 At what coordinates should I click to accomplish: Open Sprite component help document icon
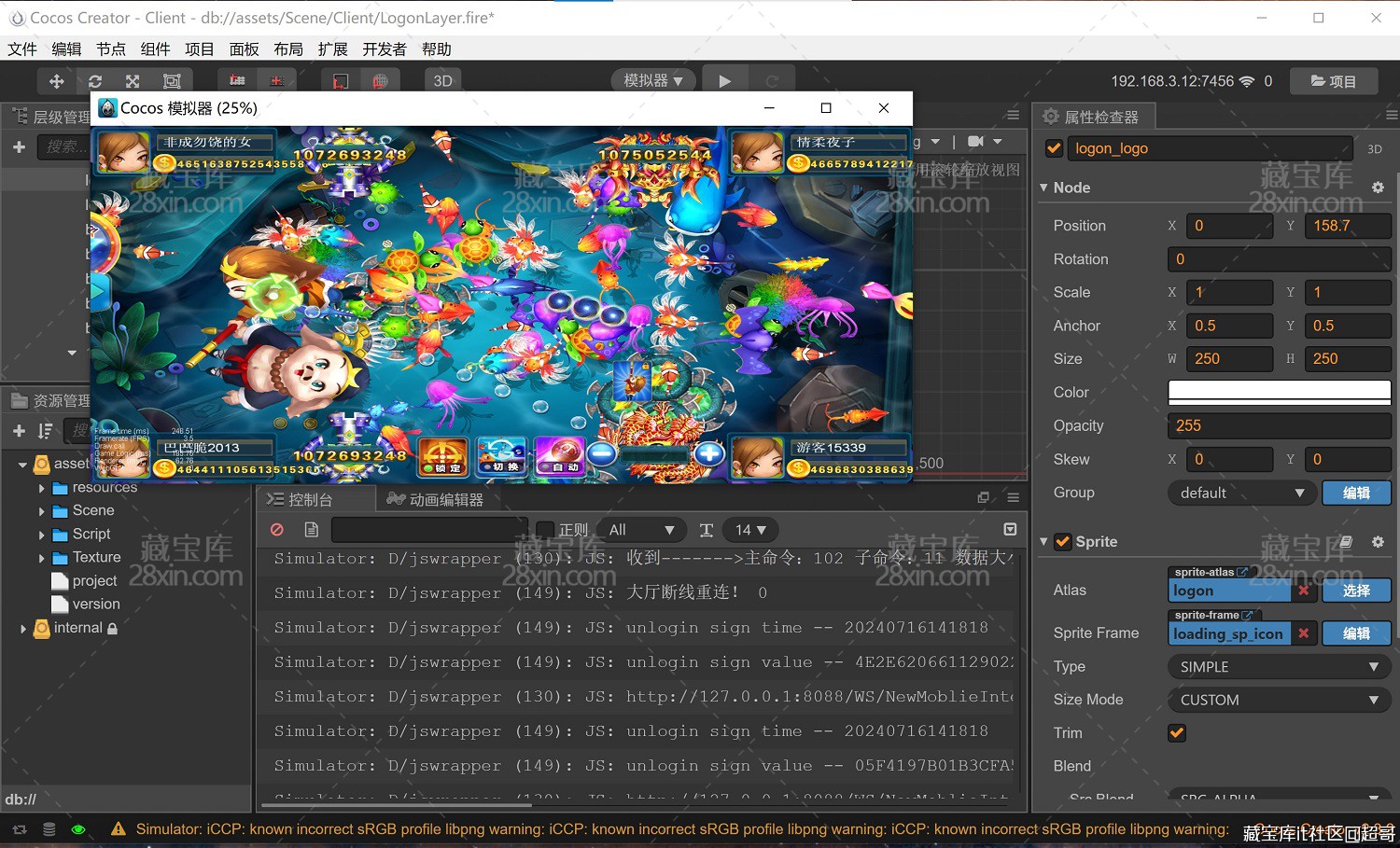pyautogui.click(x=1346, y=541)
